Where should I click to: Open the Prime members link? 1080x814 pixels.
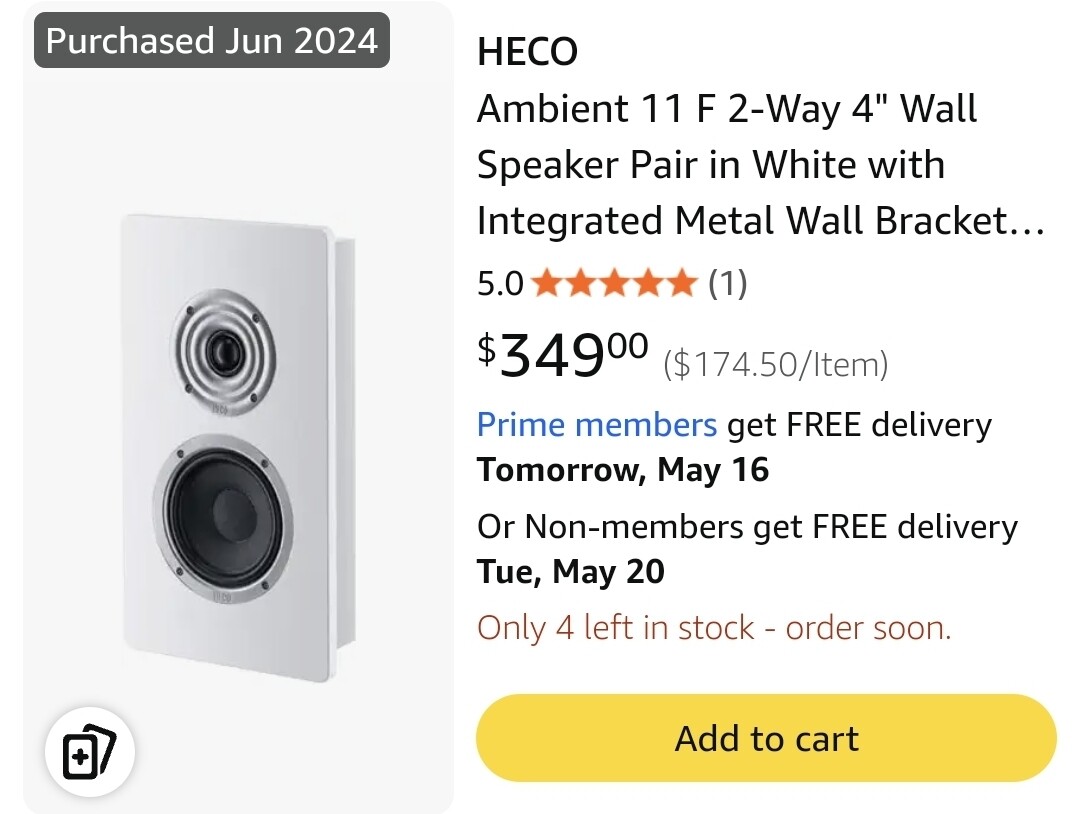coord(597,425)
